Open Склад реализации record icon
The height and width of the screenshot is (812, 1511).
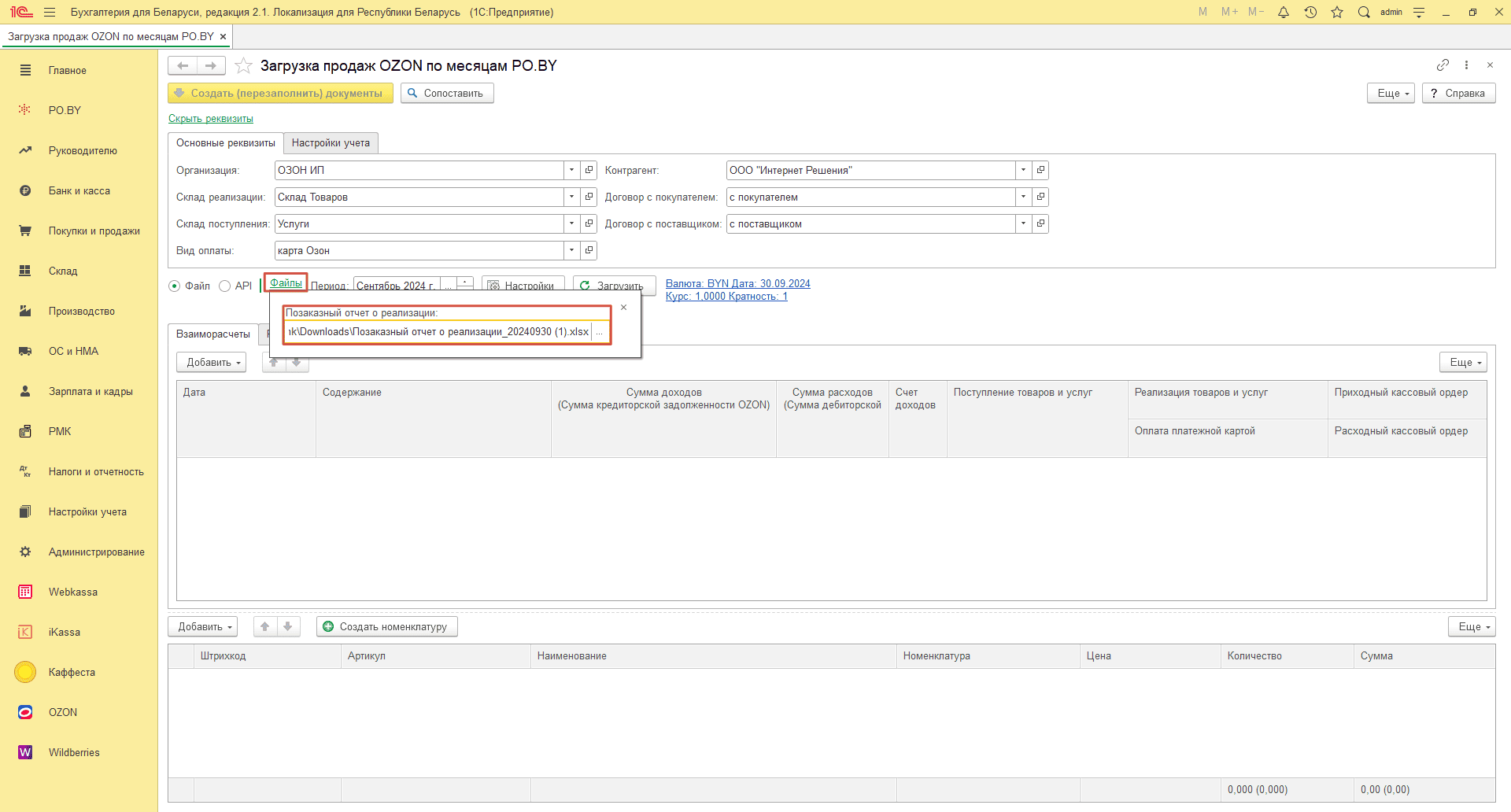589,197
